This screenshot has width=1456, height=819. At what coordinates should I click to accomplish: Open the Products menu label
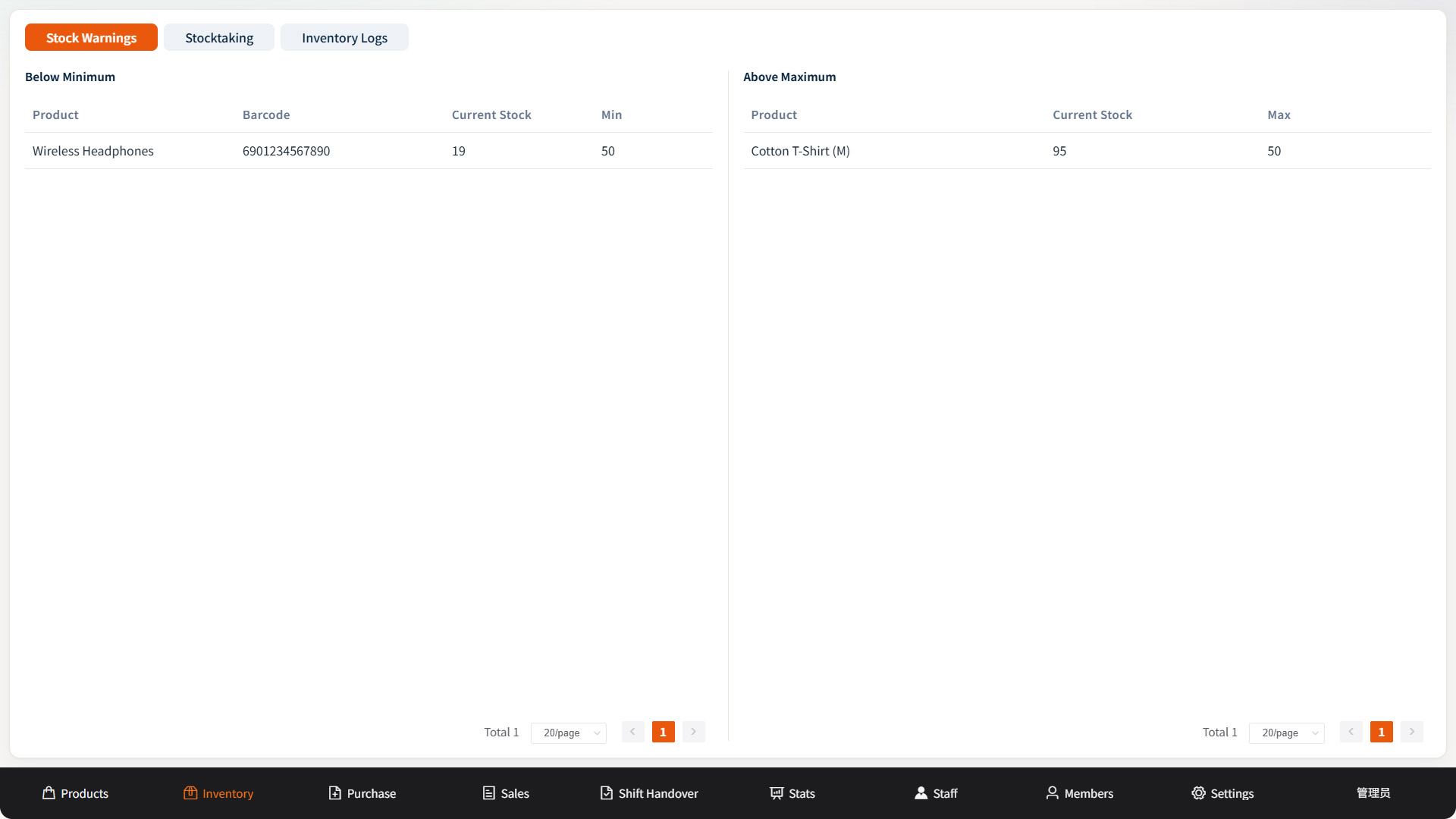coord(85,794)
